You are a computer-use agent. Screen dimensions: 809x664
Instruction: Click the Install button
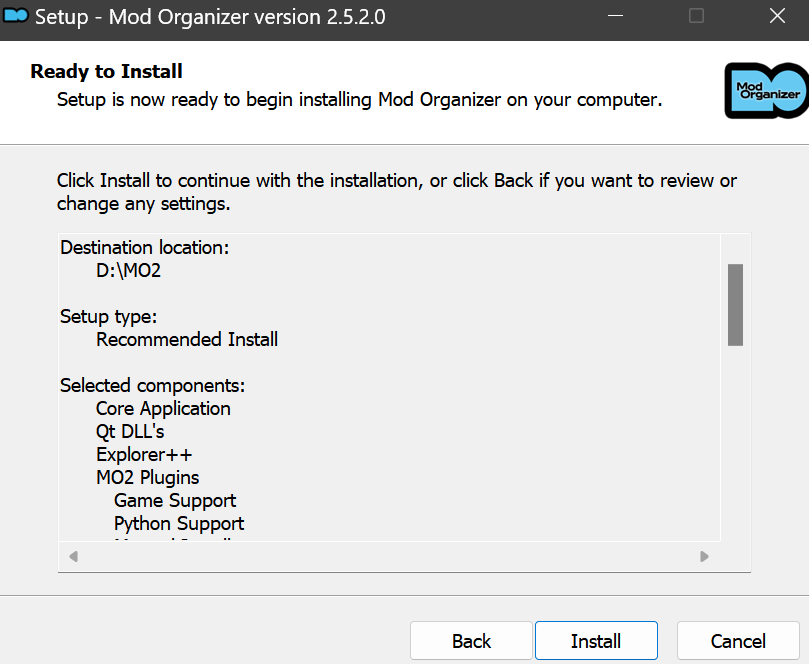pyautogui.click(x=596, y=641)
